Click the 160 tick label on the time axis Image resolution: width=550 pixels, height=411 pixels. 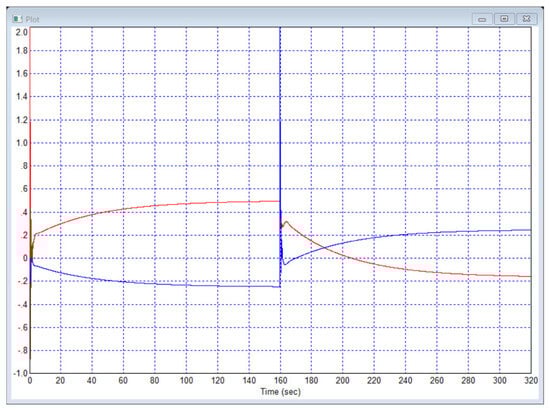280,380
